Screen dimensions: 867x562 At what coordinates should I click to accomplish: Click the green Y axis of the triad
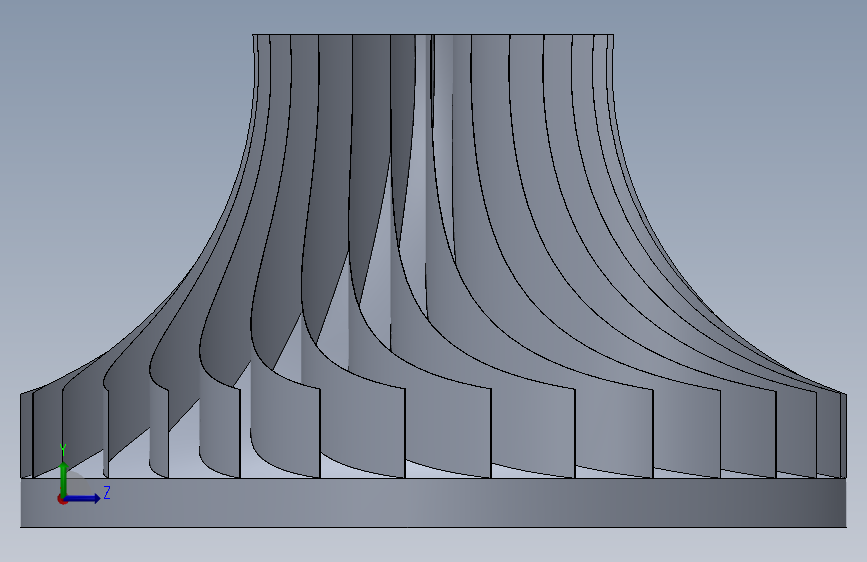(64, 479)
